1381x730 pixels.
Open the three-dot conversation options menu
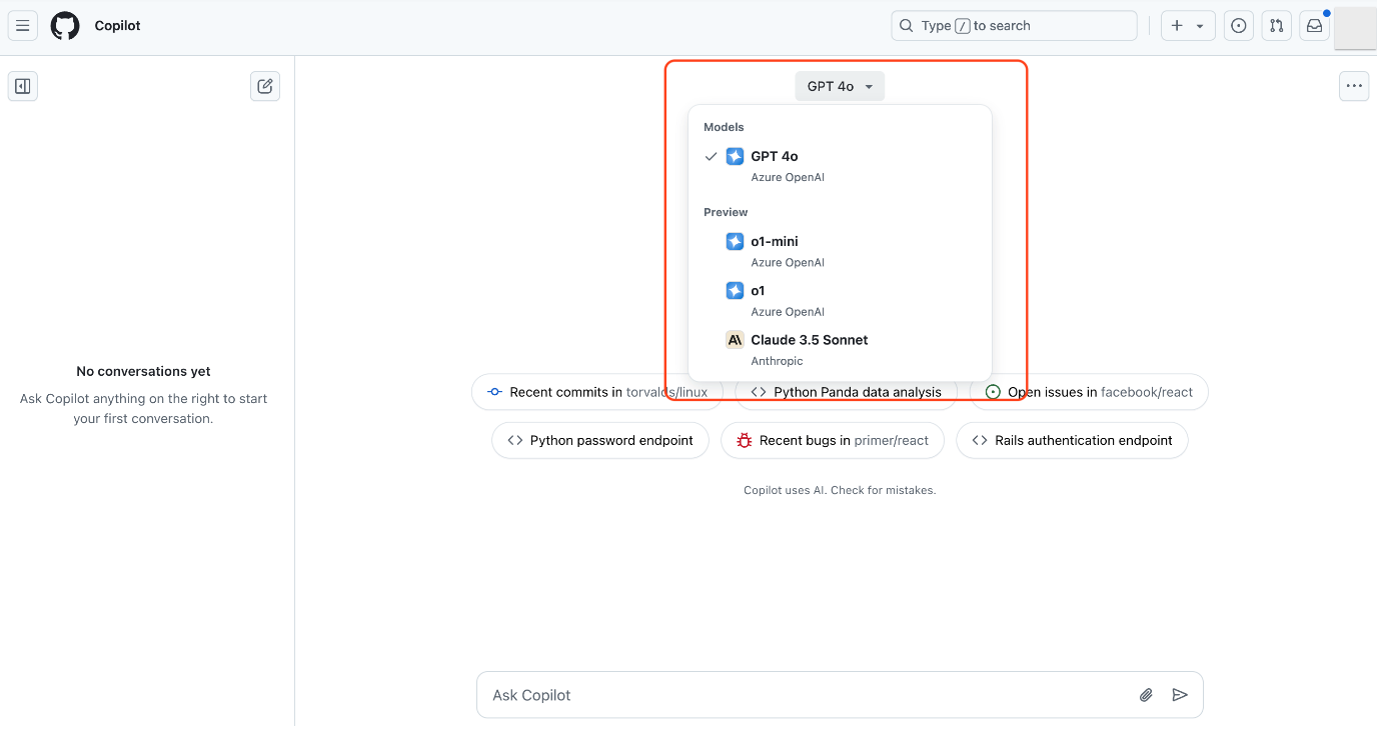(x=1354, y=86)
